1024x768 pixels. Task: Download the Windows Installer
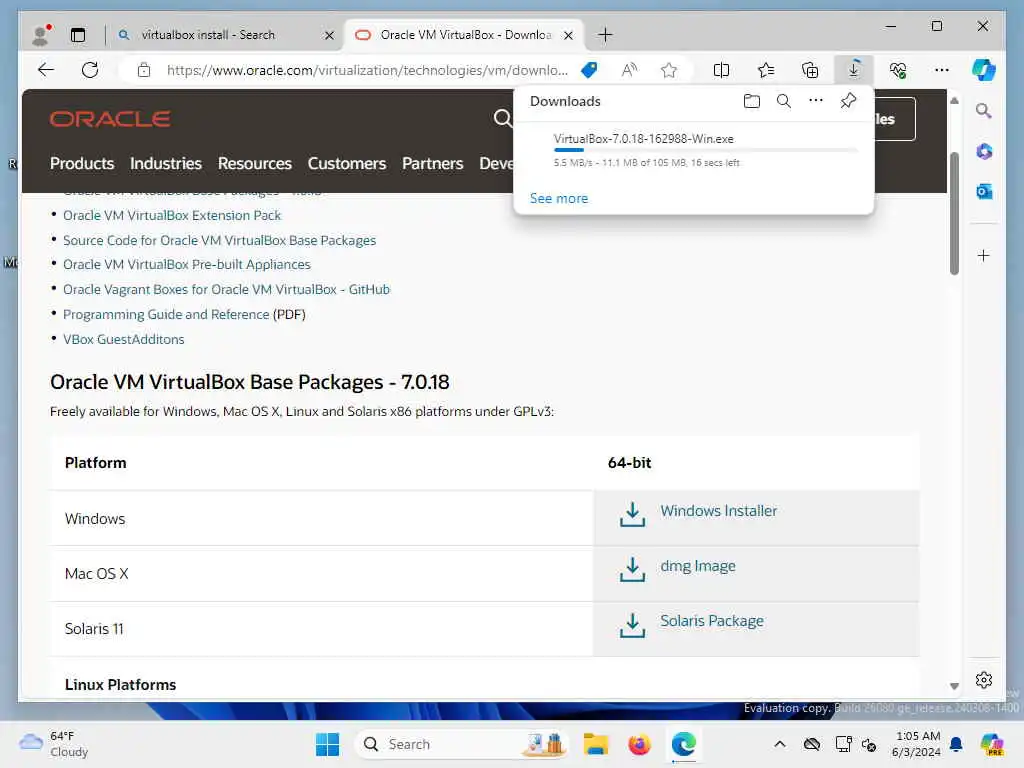718,511
